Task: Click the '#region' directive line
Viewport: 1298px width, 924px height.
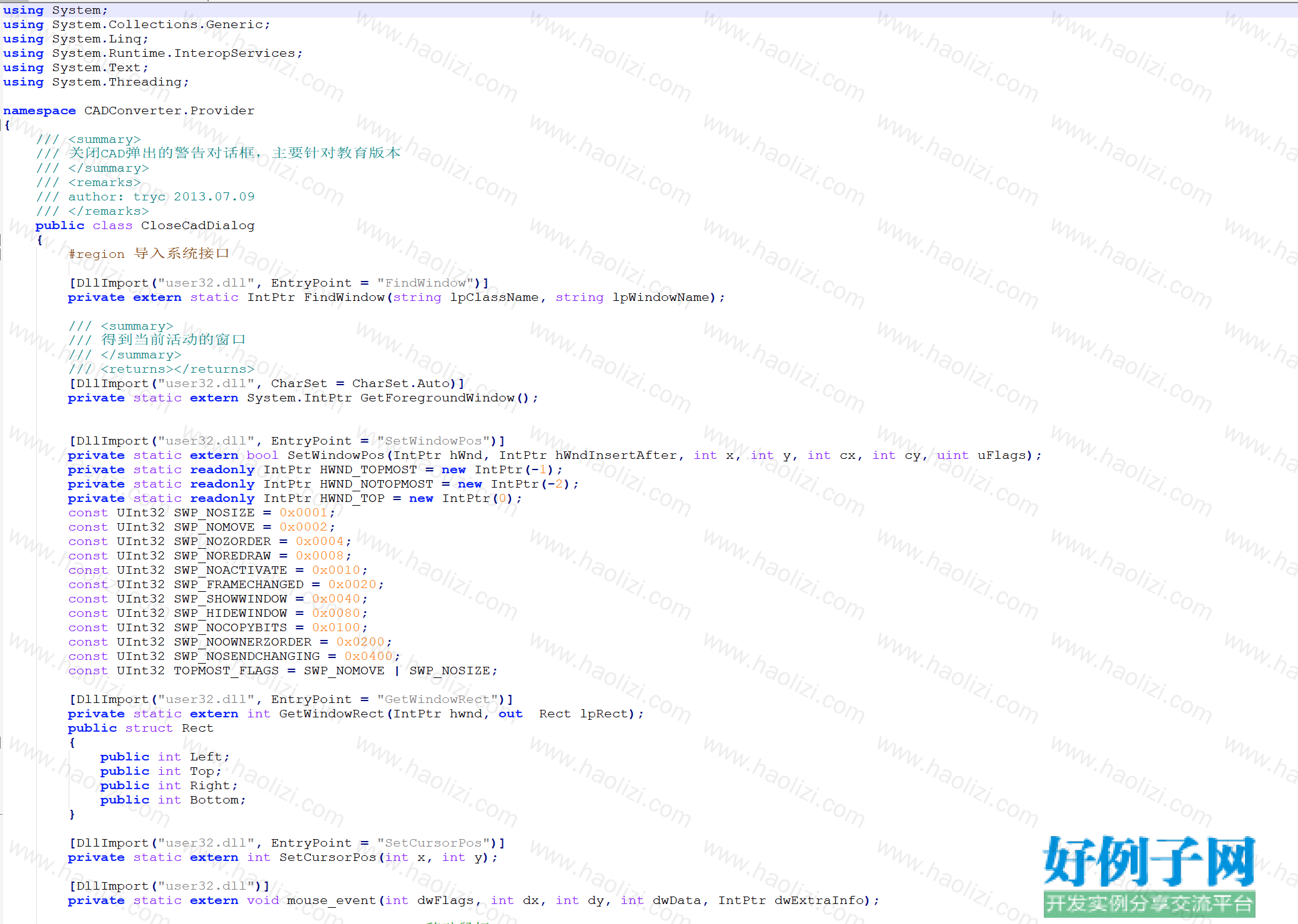Action: pyautogui.click(x=149, y=254)
